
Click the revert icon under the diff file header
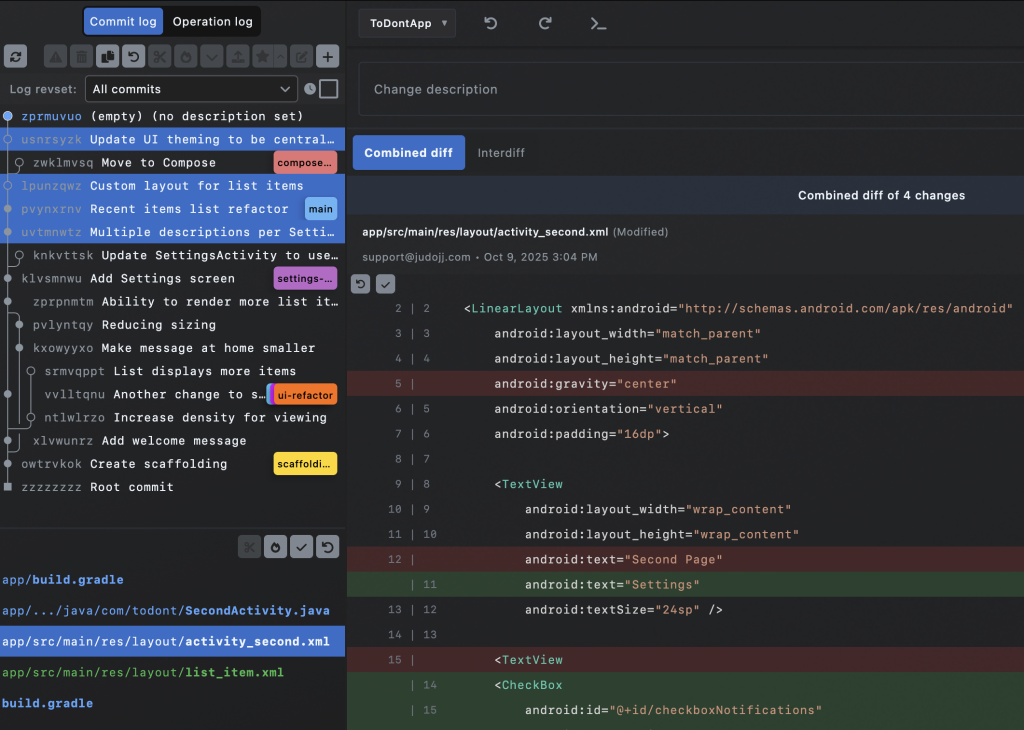(x=362, y=284)
